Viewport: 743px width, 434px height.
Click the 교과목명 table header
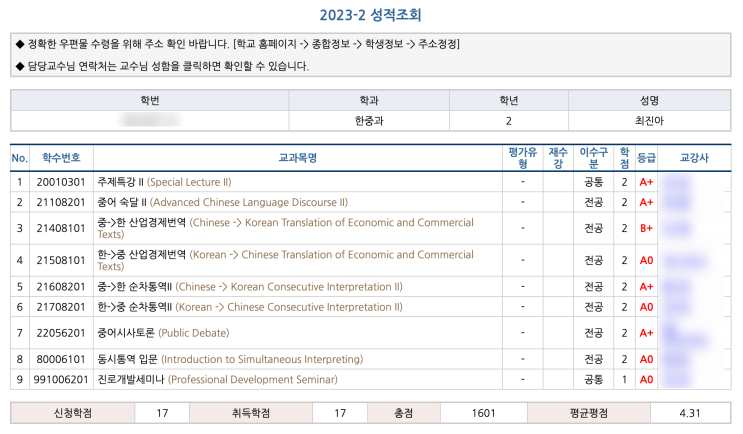tap(298, 158)
